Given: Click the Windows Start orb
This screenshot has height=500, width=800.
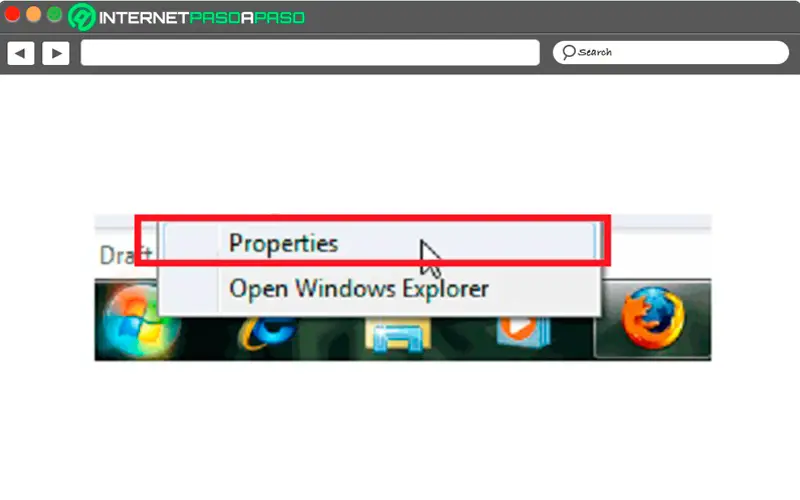Looking at the screenshot, I should (x=140, y=322).
